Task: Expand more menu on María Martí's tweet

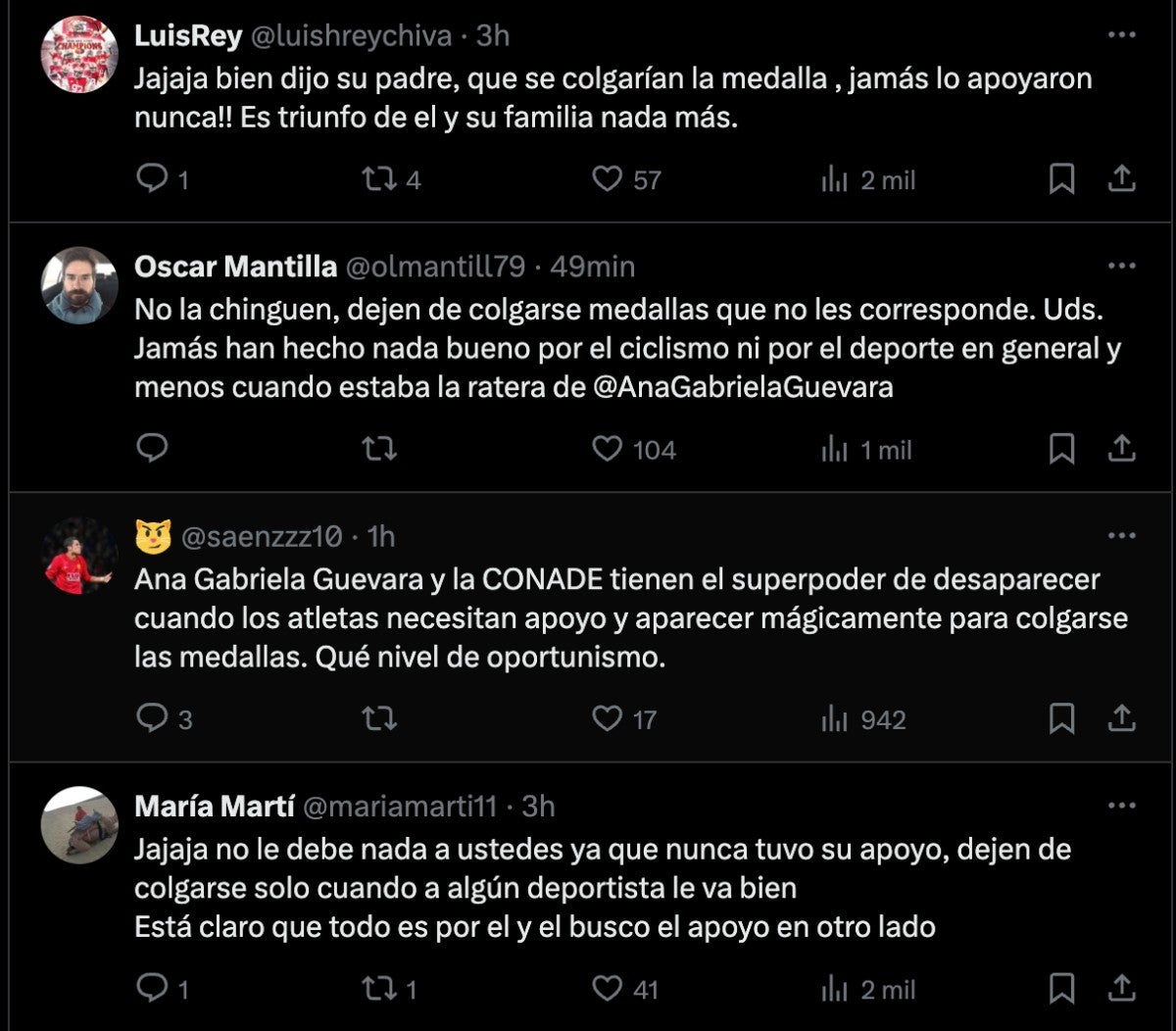Action: (x=1121, y=806)
